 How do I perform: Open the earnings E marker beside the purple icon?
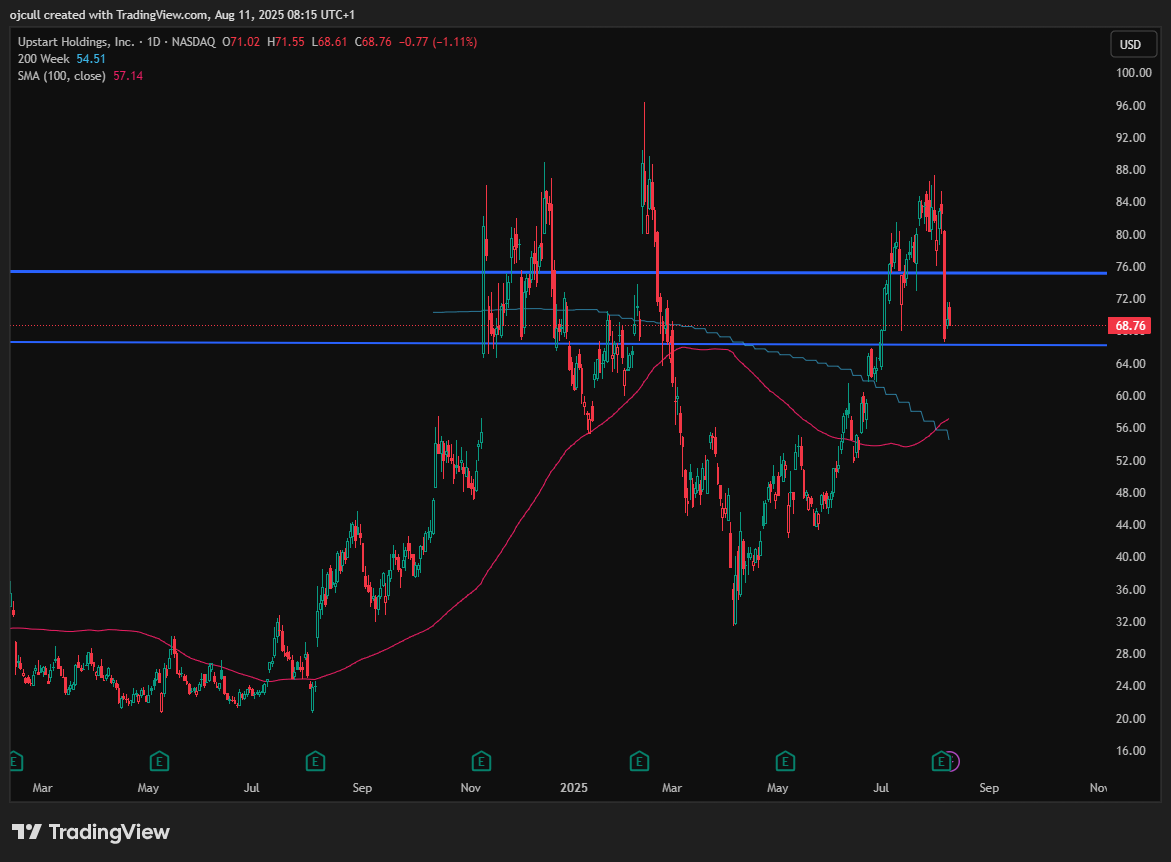click(x=940, y=762)
